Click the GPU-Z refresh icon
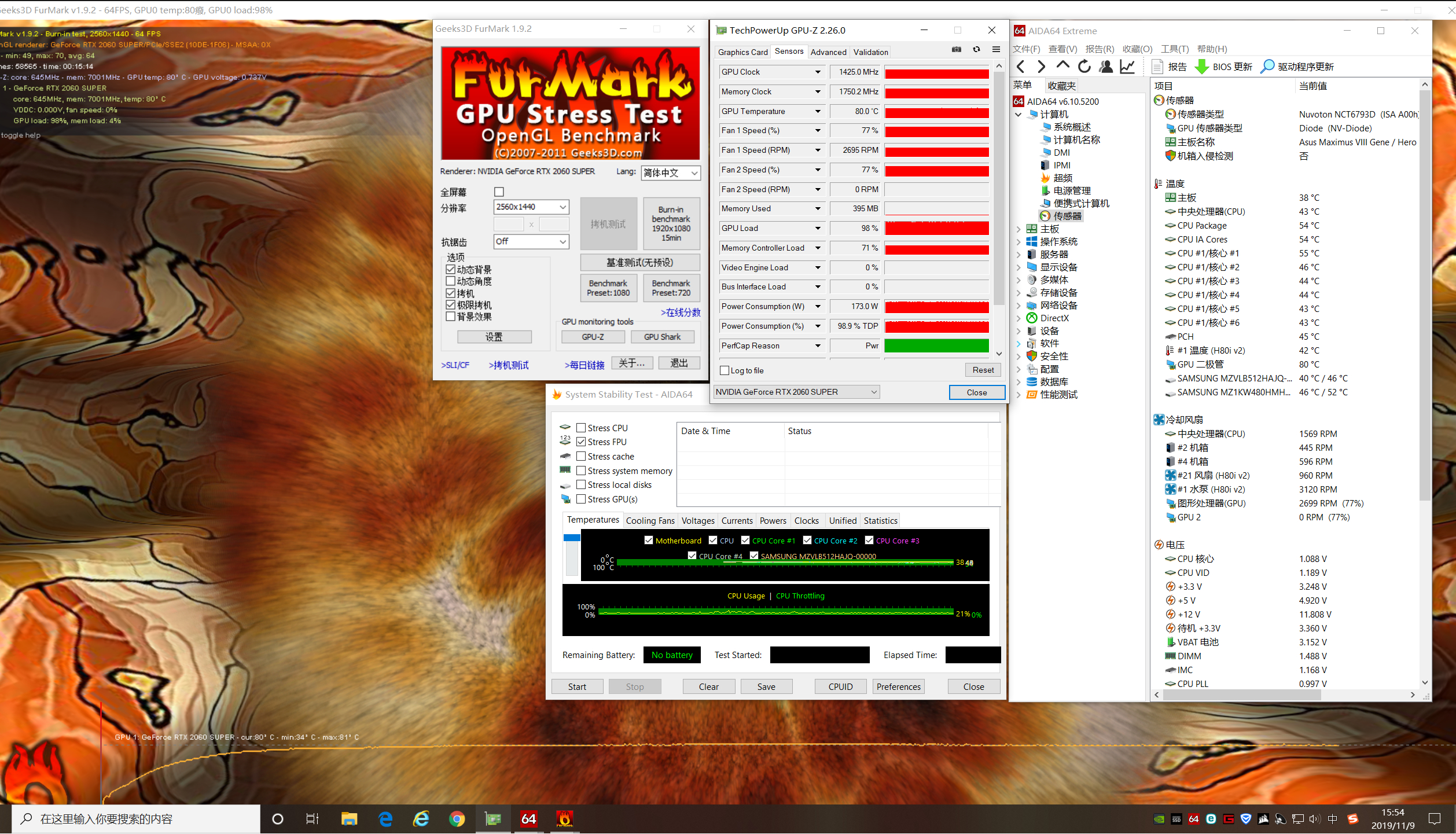The height and width of the screenshot is (834, 1456). pos(976,50)
